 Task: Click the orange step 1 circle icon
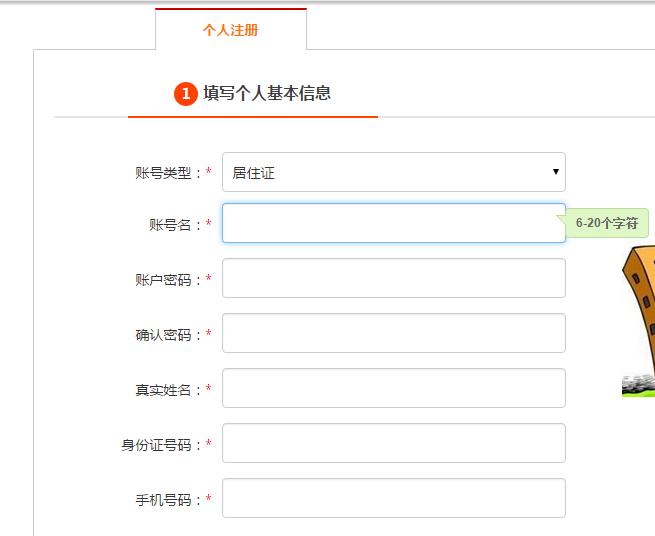coord(185,94)
